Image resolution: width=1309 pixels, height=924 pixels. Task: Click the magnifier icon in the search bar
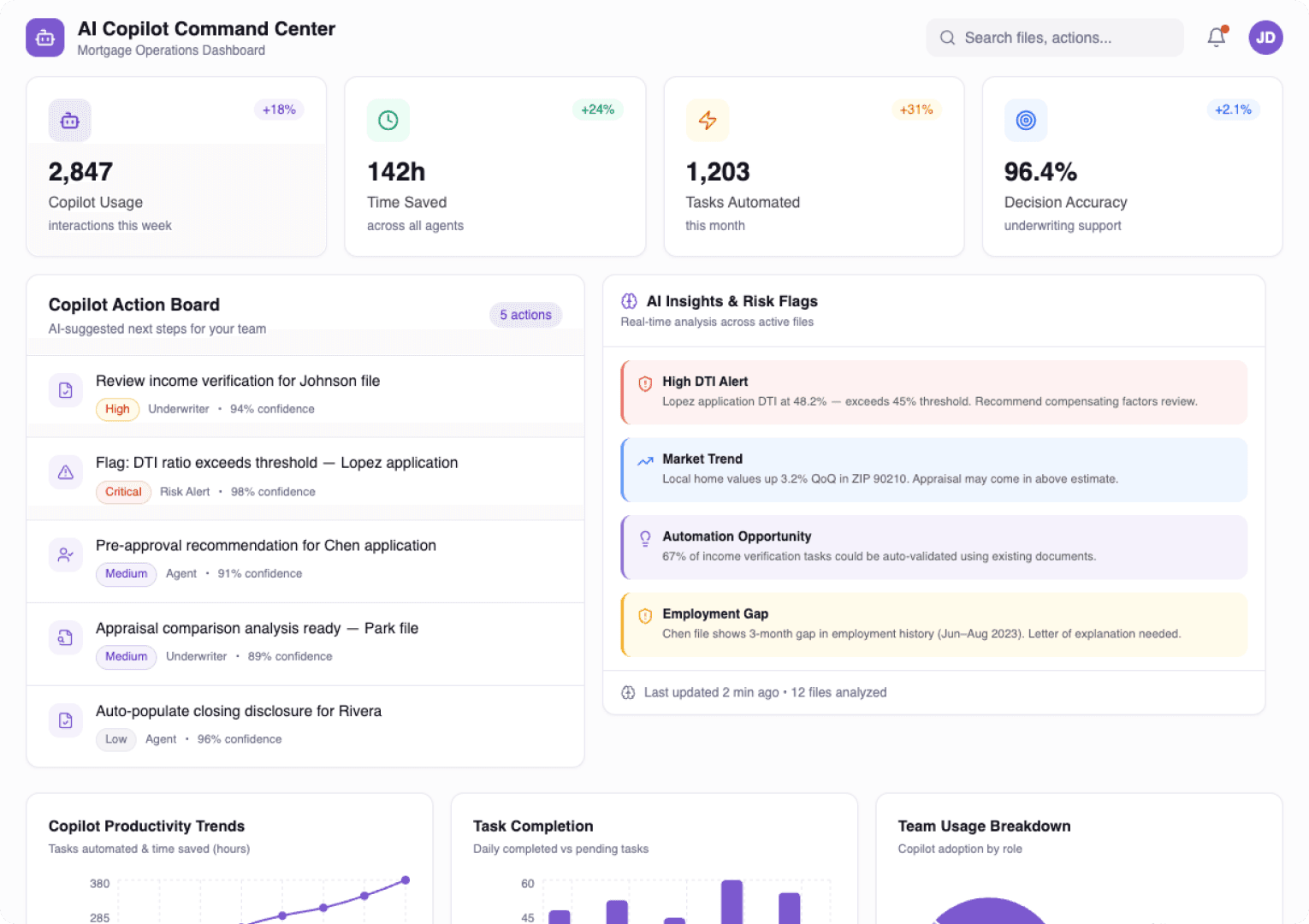pos(947,38)
